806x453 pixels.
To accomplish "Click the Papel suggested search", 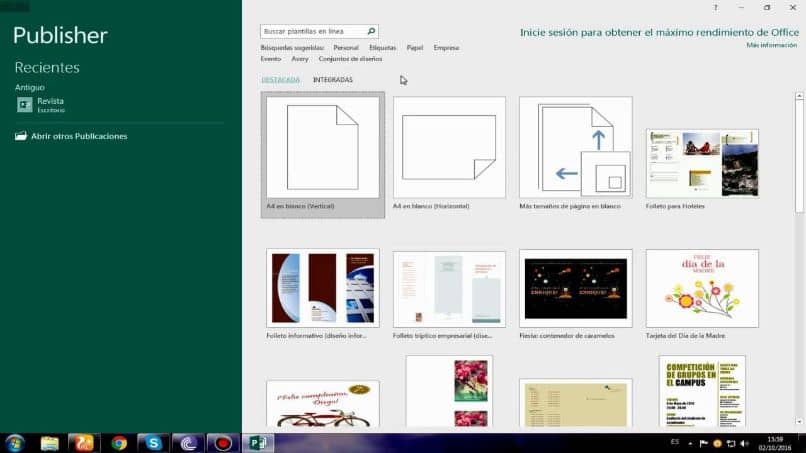I will (x=414, y=47).
